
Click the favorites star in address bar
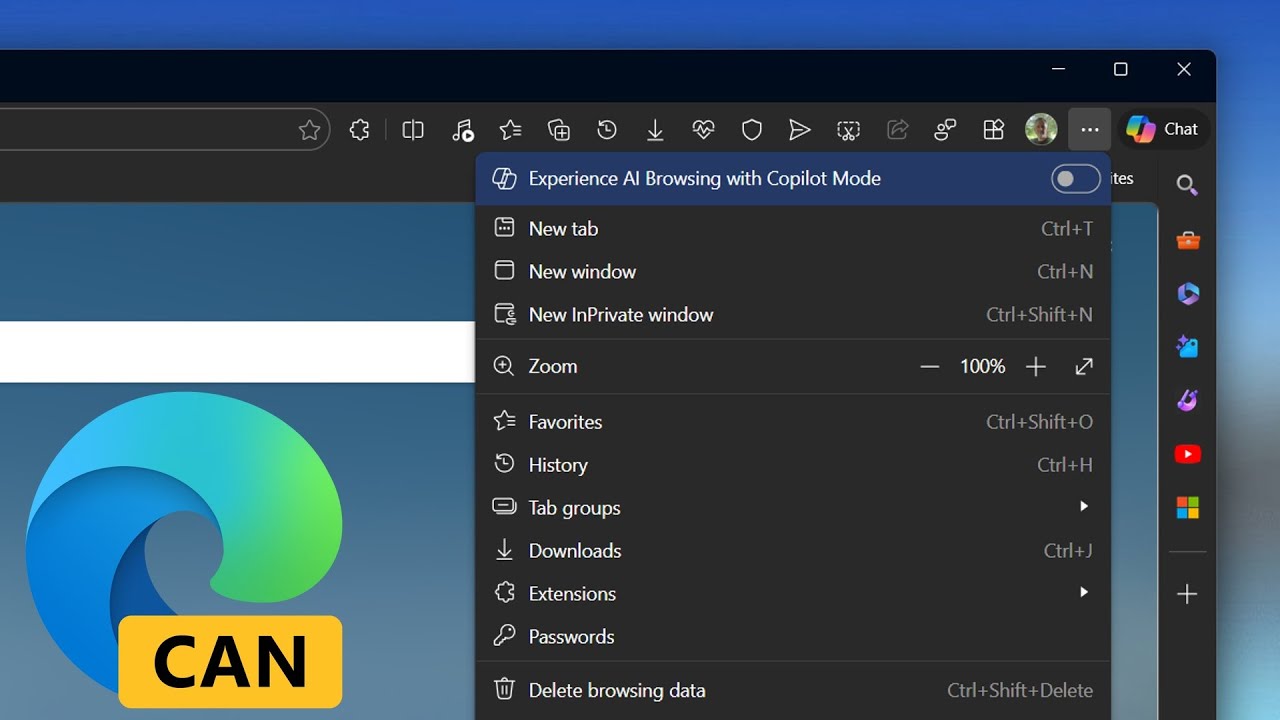point(310,130)
